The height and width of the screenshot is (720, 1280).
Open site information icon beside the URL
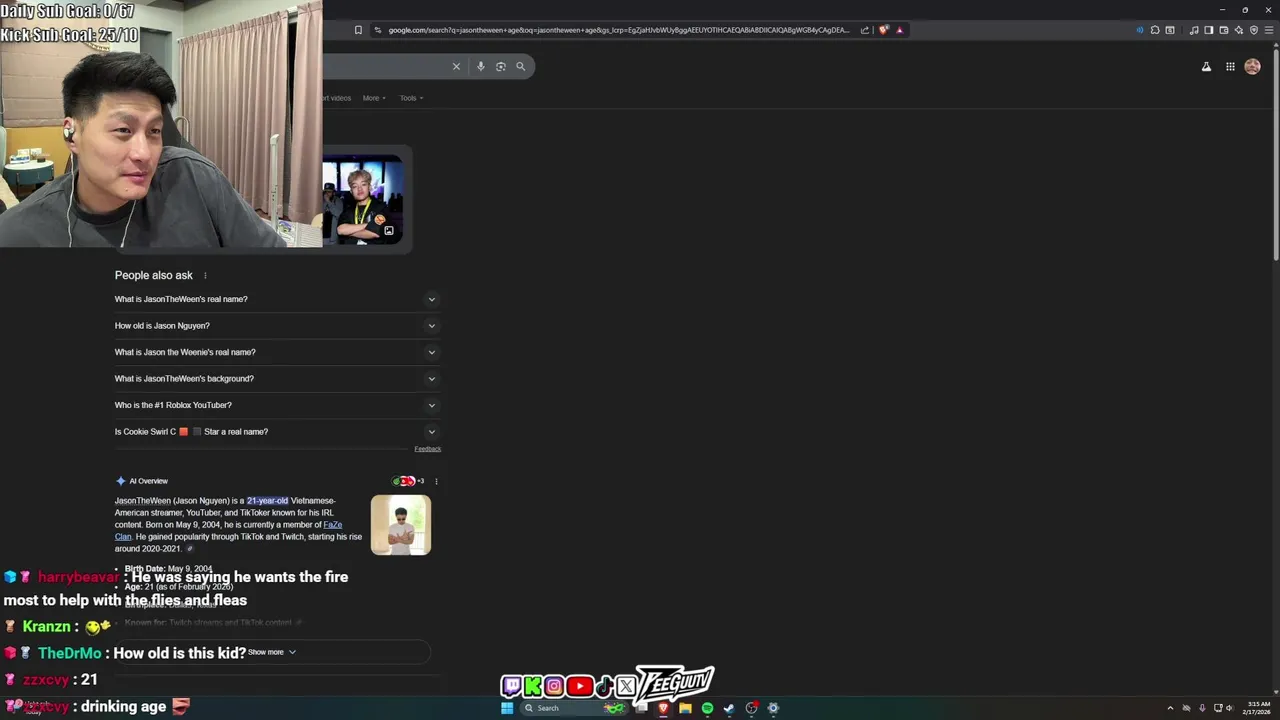[x=377, y=30]
